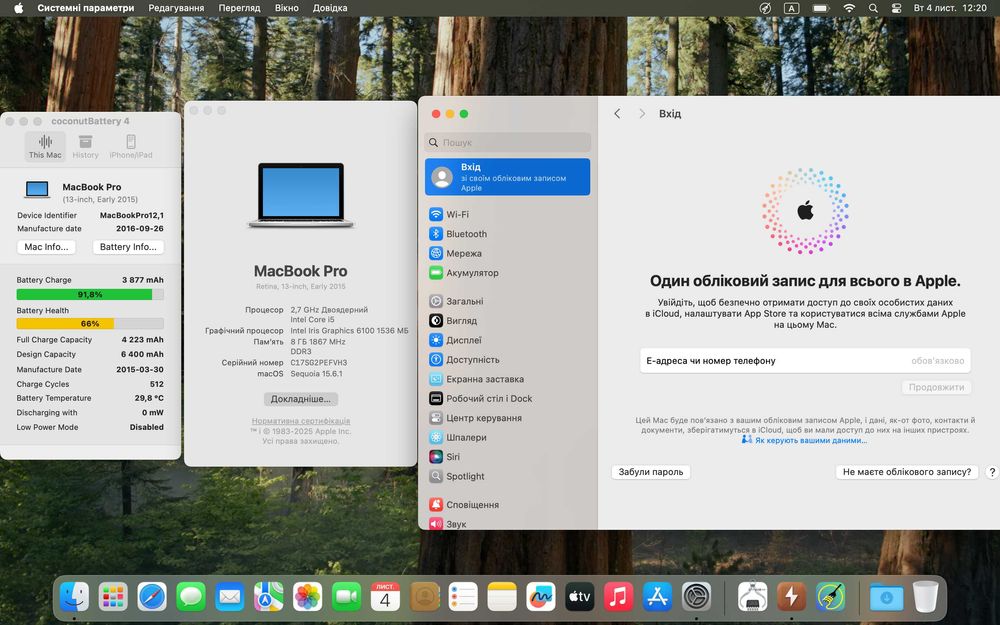Open Spotlight search in menu bar
This screenshot has height=625, width=1000.
point(873,8)
